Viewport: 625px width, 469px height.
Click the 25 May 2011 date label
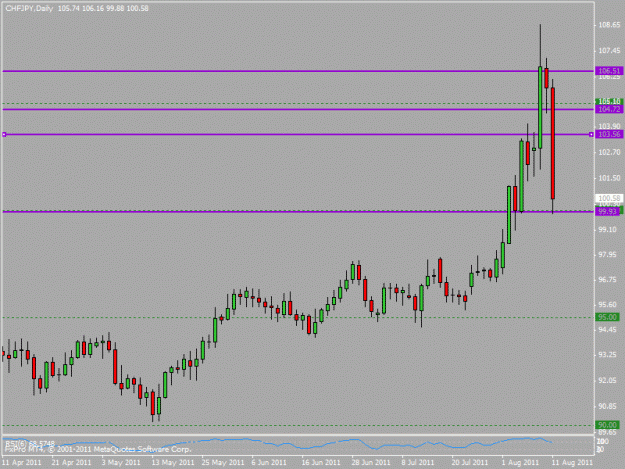pyautogui.click(x=223, y=462)
